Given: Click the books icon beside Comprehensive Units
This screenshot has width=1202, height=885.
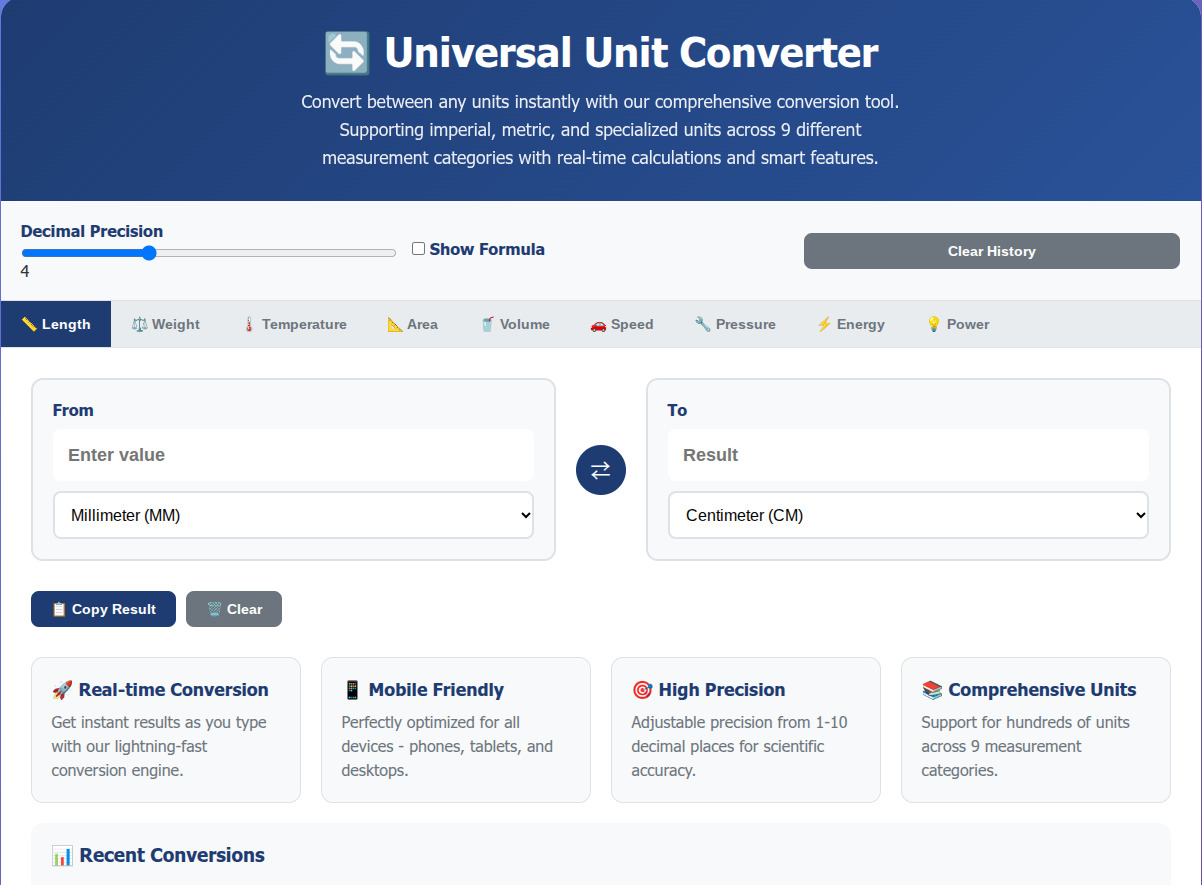Looking at the screenshot, I should click(x=932, y=690).
